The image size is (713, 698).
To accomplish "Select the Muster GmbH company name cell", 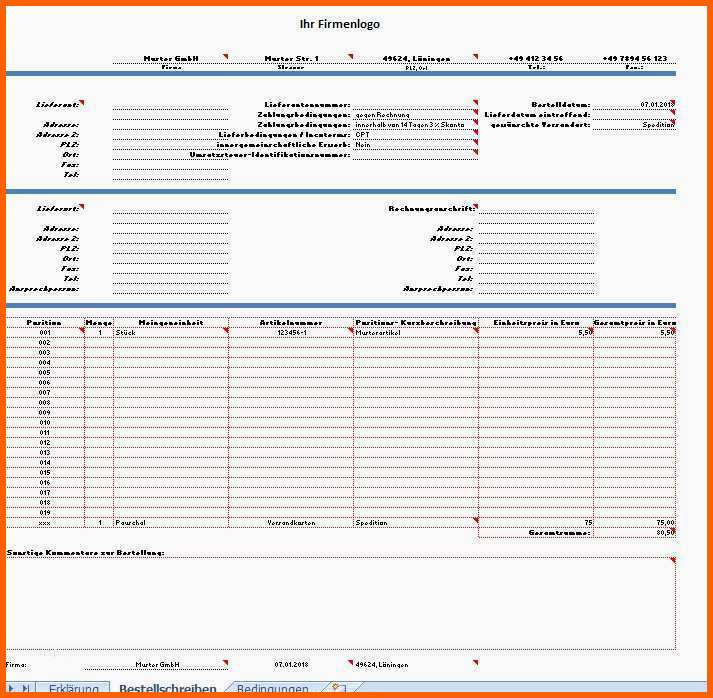I will pyautogui.click(x=171, y=59).
